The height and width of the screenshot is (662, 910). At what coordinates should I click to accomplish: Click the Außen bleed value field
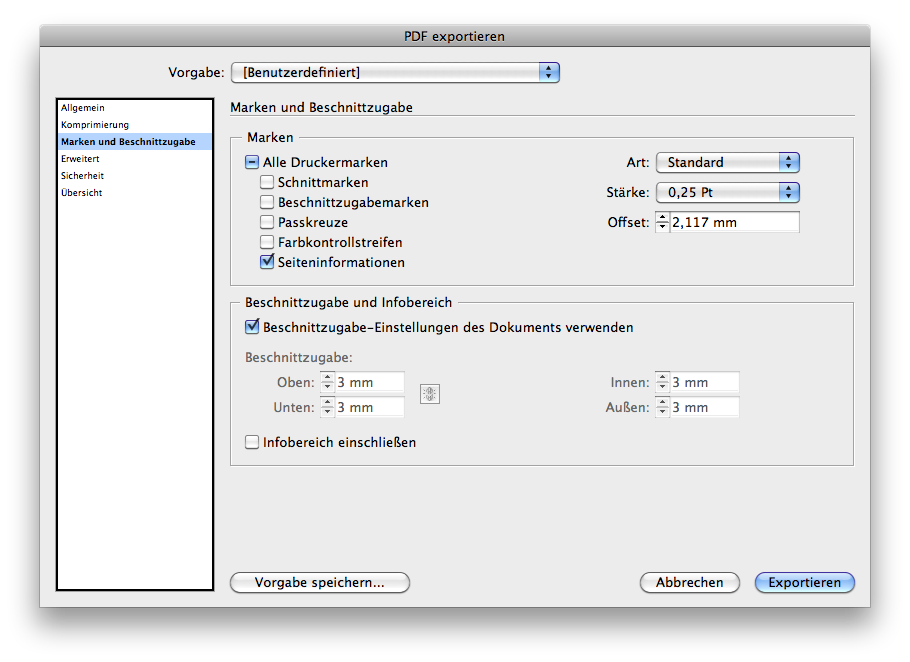(705, 407)
